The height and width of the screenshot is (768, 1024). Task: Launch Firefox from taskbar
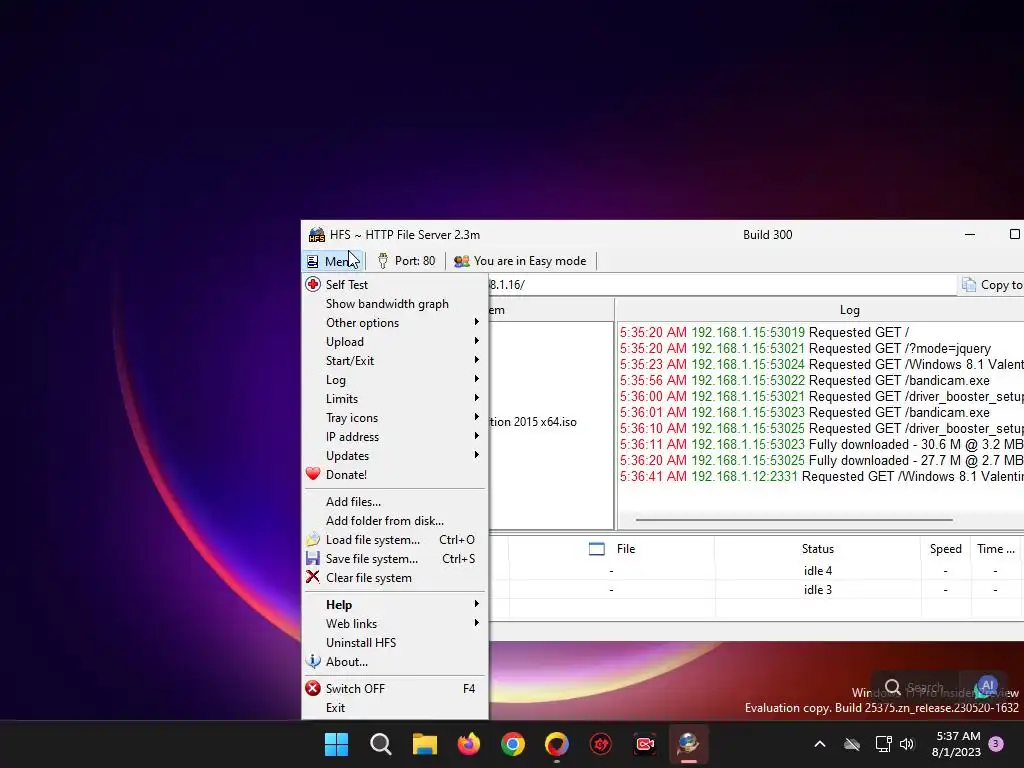coord(468,744)
